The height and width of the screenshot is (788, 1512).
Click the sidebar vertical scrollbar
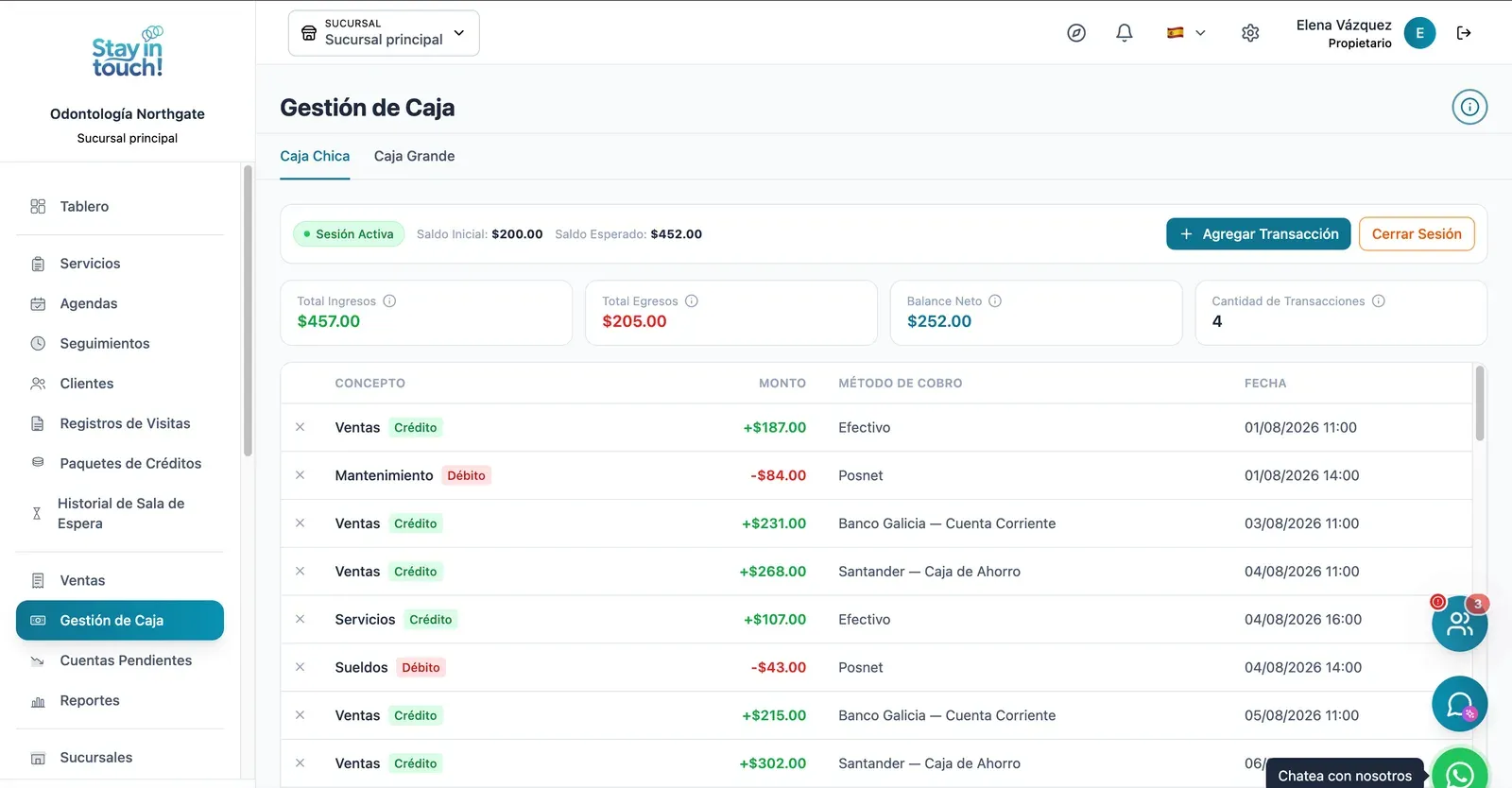point(248,312)
